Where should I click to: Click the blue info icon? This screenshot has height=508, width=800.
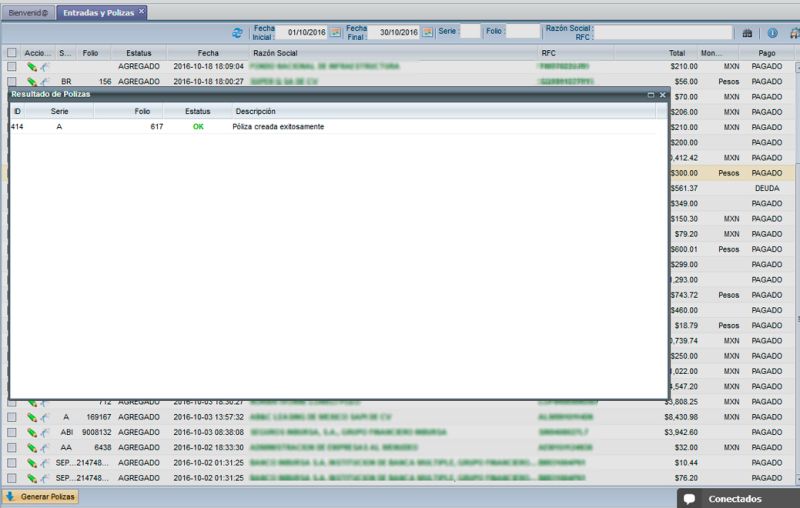(x=772, y=33)
